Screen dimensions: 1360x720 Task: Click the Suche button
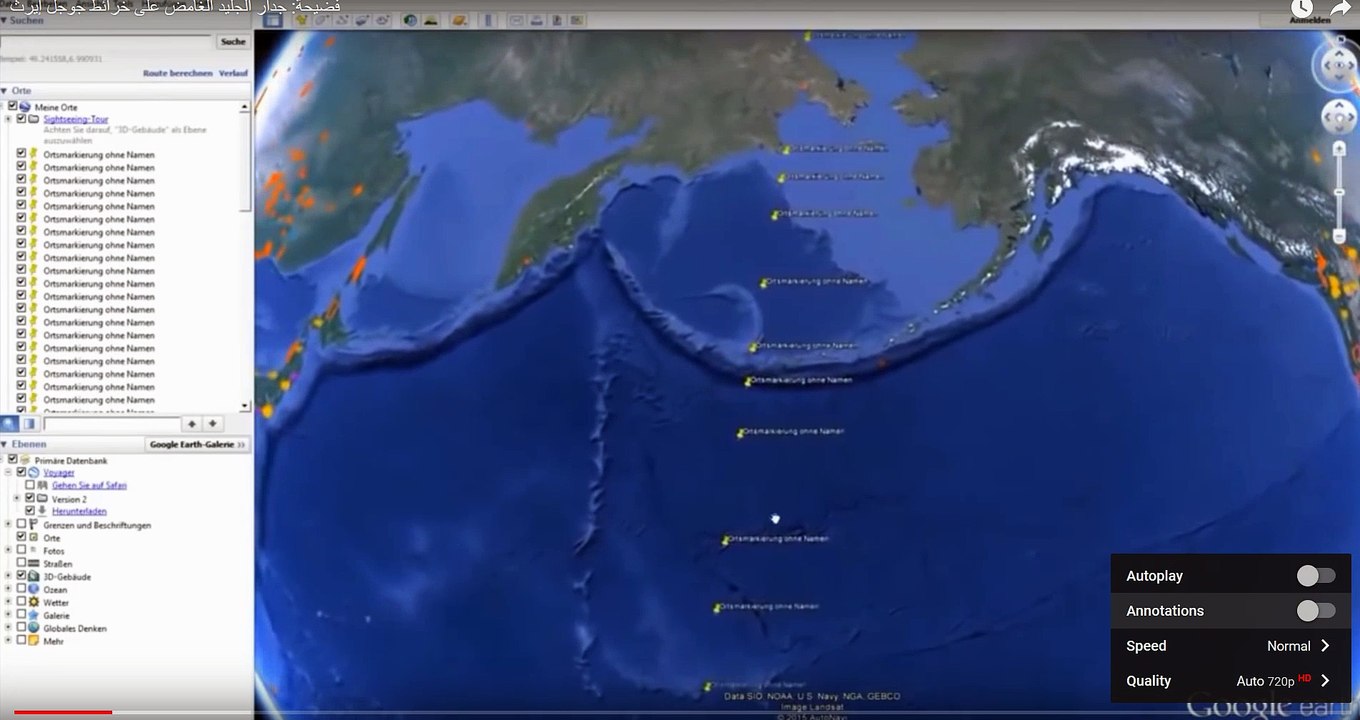coord(233,41)
